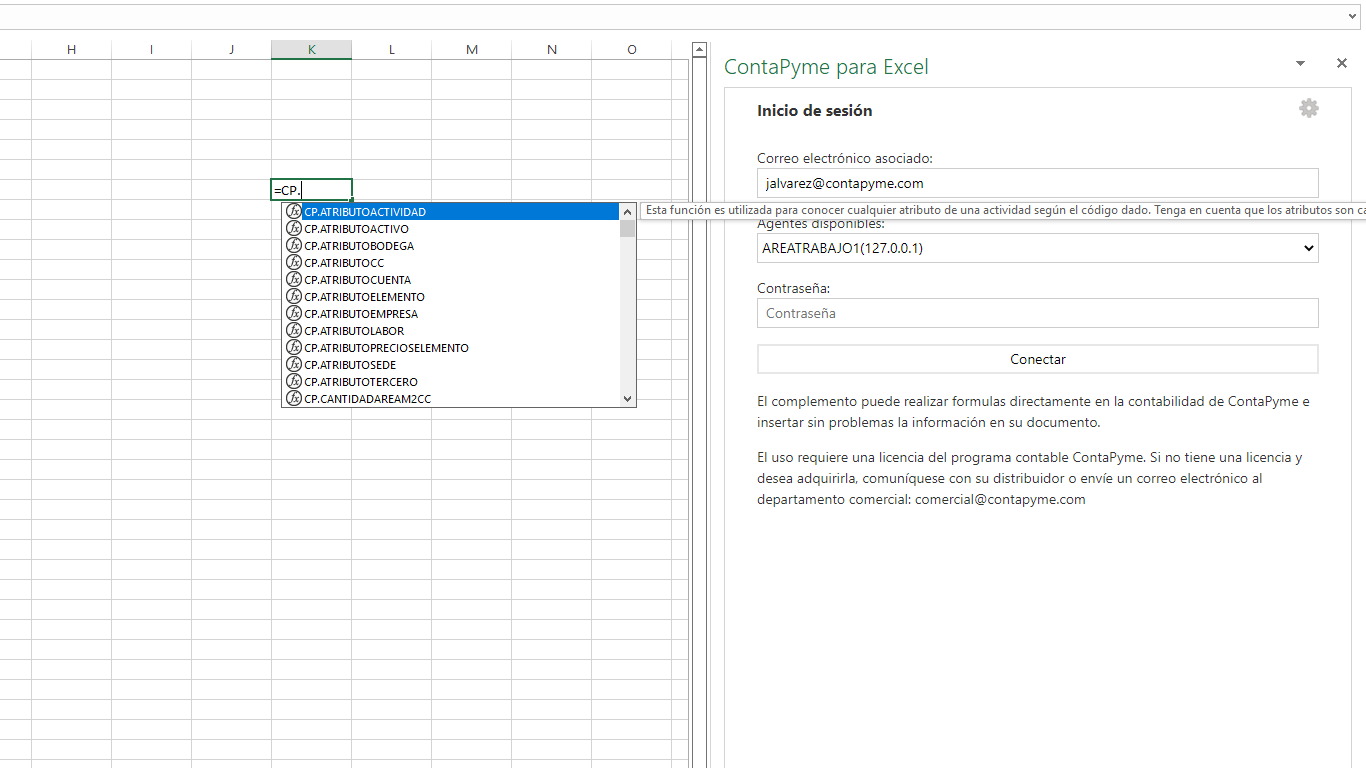1366x768 pixels.
Task: Select column K header
Action: (x=312, y=50)
